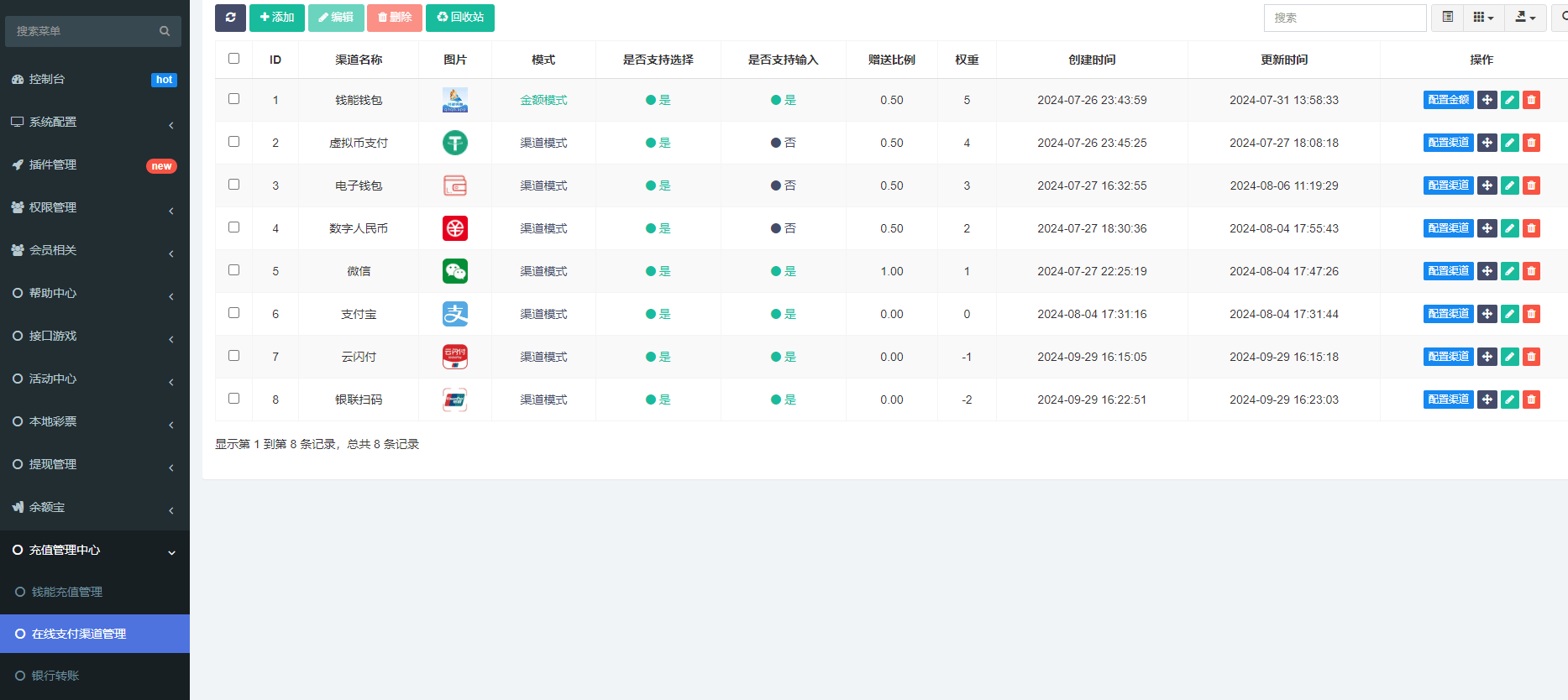Open the columns dropdown in toolbar
This screenshot has width=1568, height=700.
(x=1483, y=18)
